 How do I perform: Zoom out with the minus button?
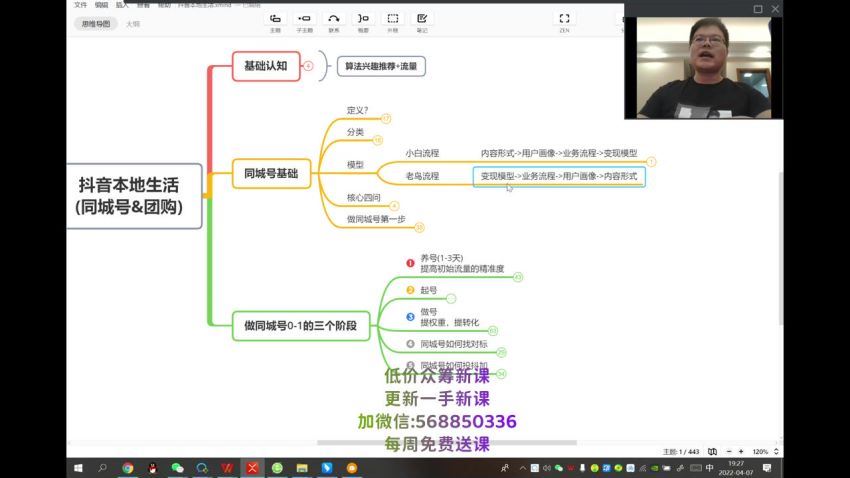pyautogui.click(x=729, y=451)
